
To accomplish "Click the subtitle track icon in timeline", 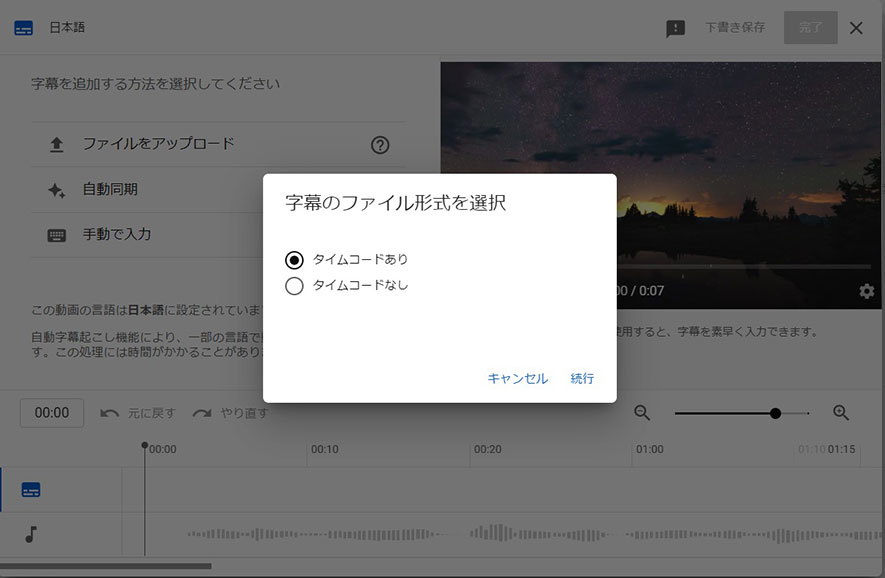I will pyautogui.click(x=30, y=489).
